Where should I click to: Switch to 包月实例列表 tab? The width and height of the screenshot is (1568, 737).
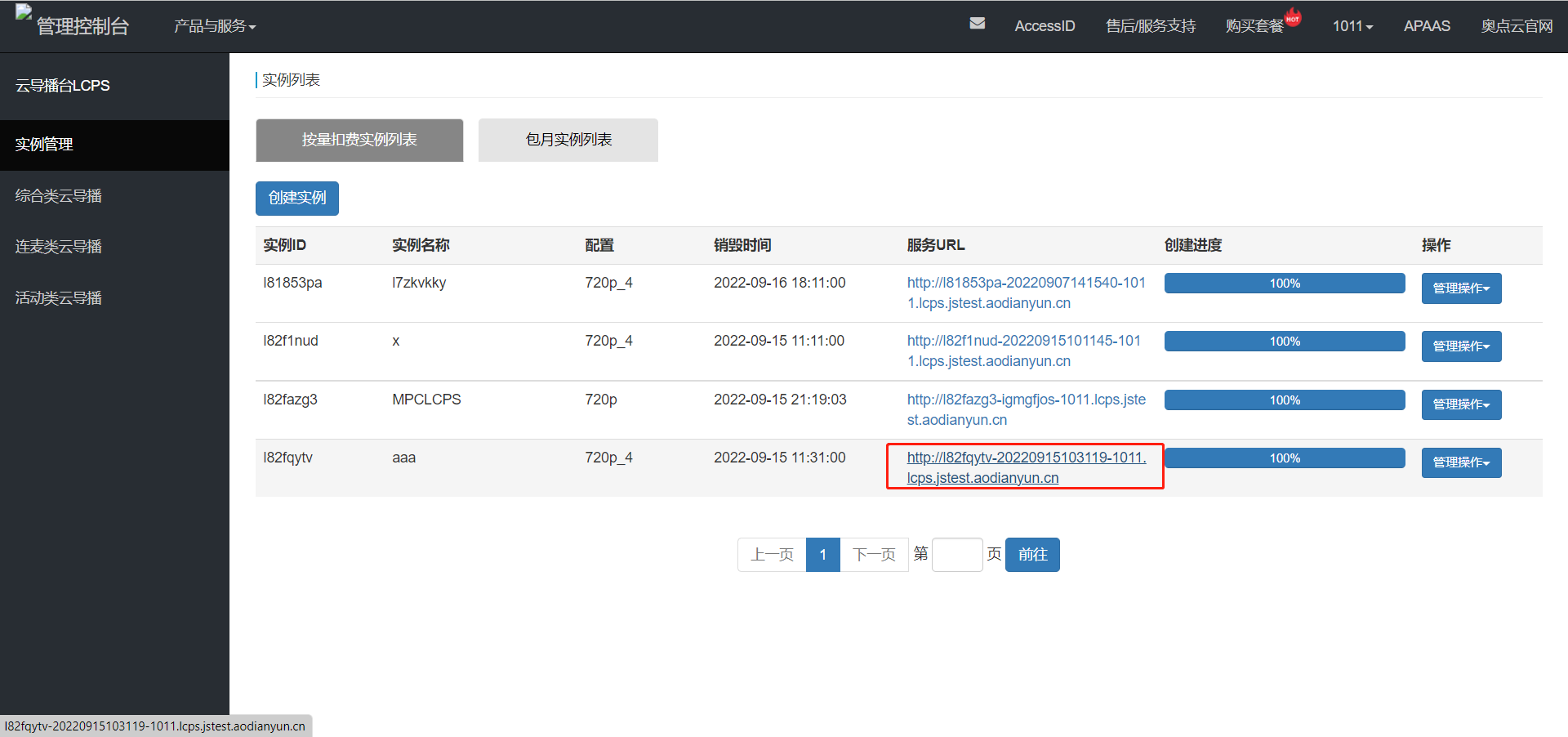[x=568, y=140]
